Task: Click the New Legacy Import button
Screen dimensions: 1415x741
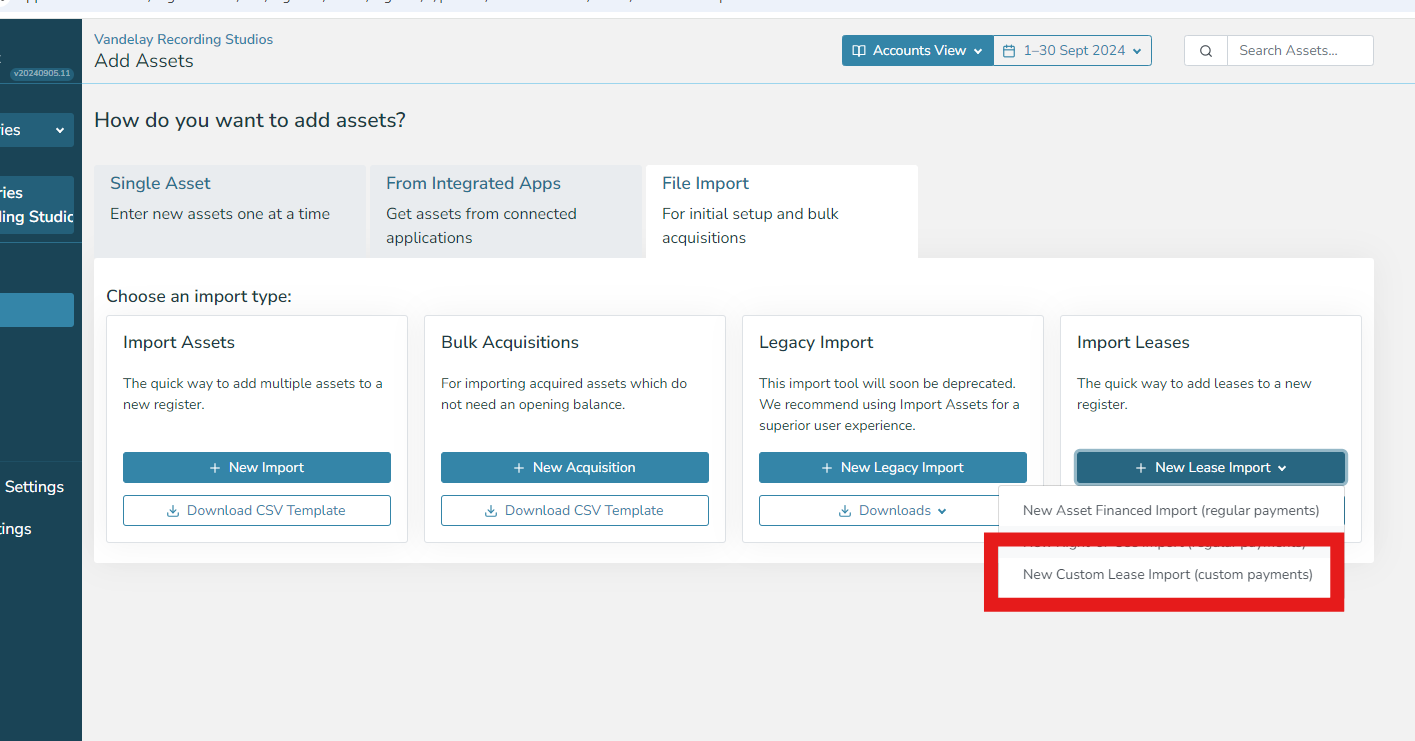Action: 893,467
